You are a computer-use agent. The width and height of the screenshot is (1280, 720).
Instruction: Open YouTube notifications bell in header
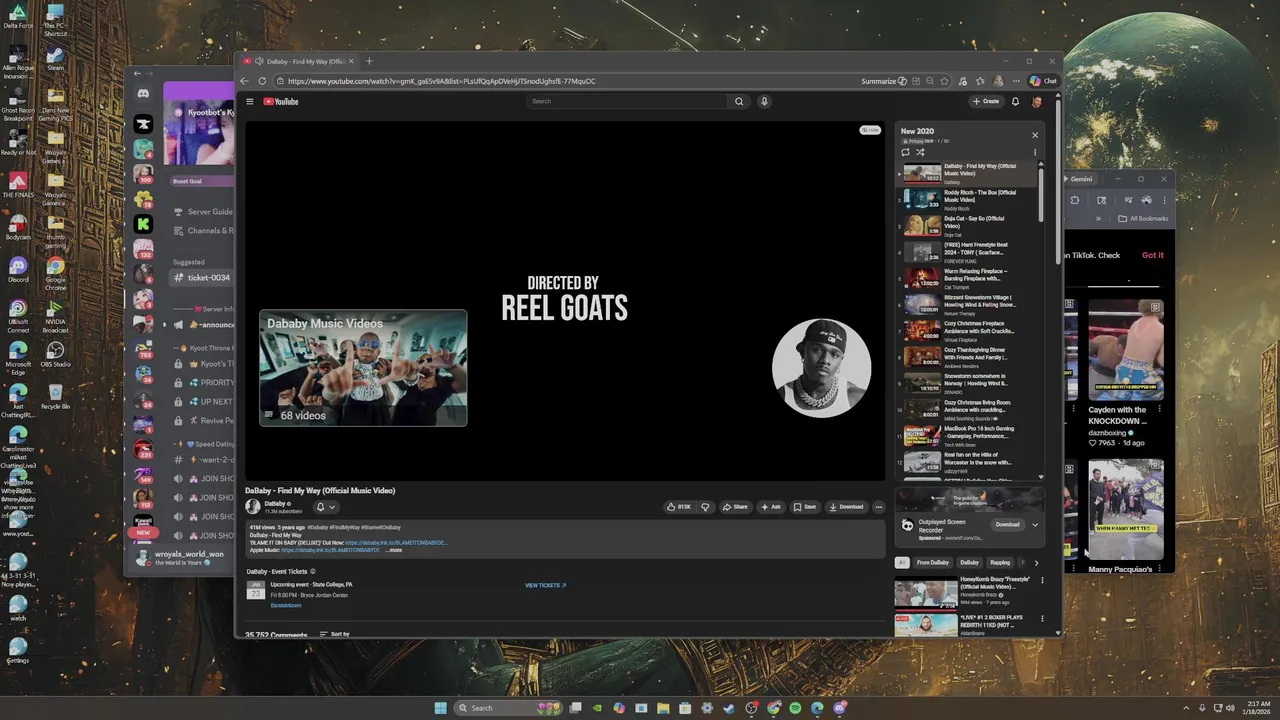[1015, 101]
